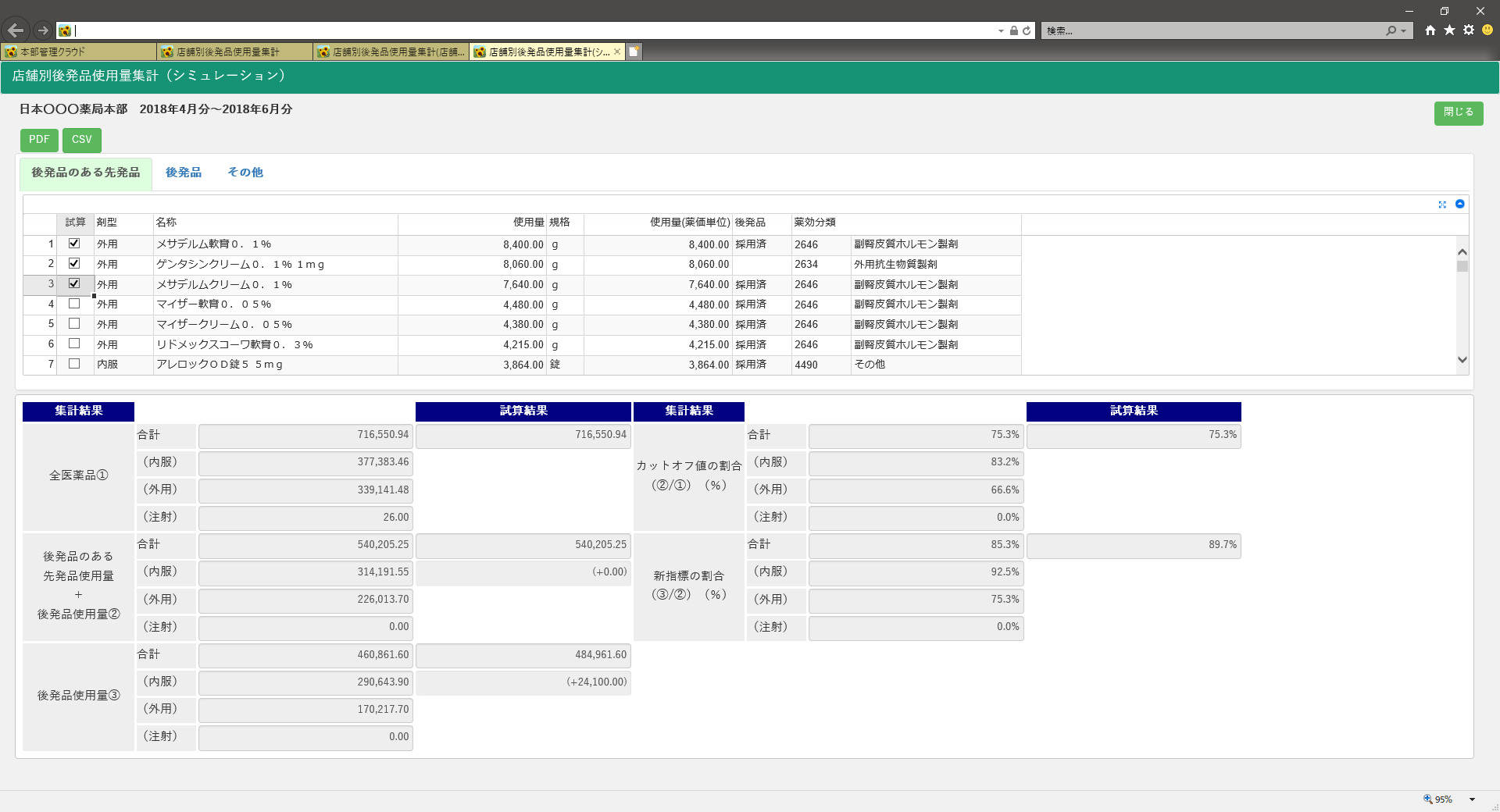Click the zoom magnifier icon in status bar
The width and height of the screenshot is (1500, 812).
tap(1428, 800)
